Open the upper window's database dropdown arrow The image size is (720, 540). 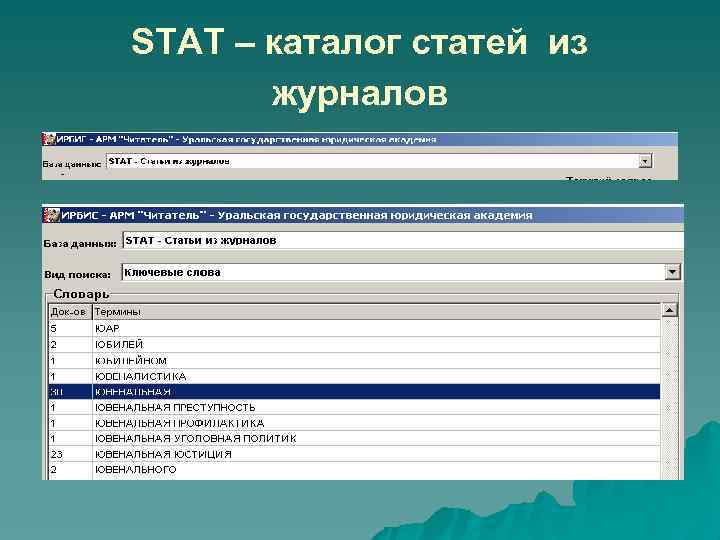(645, 161)
